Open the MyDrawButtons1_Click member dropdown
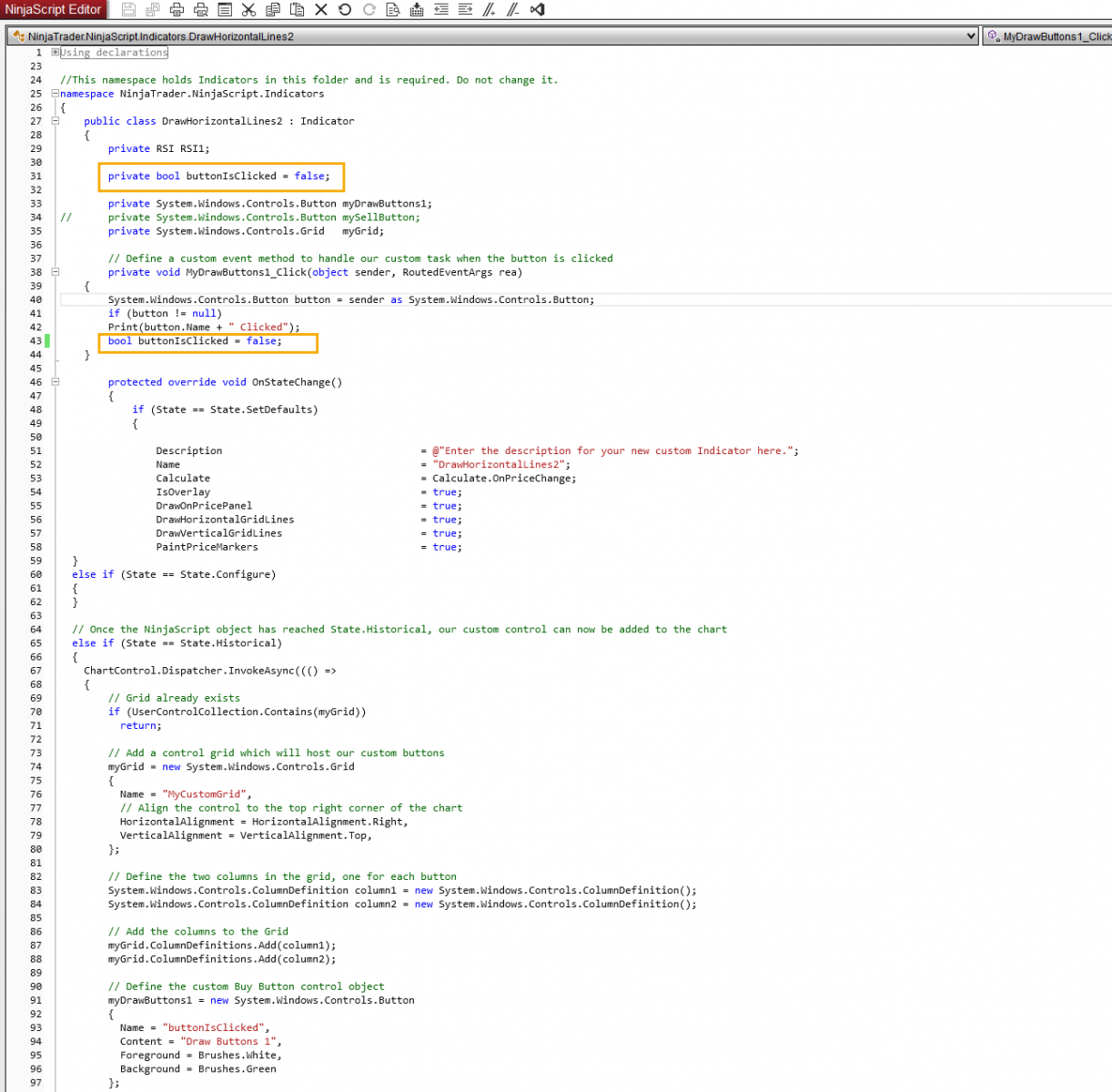This screenshot has height=1092, width=1112. pos(1046,36)
